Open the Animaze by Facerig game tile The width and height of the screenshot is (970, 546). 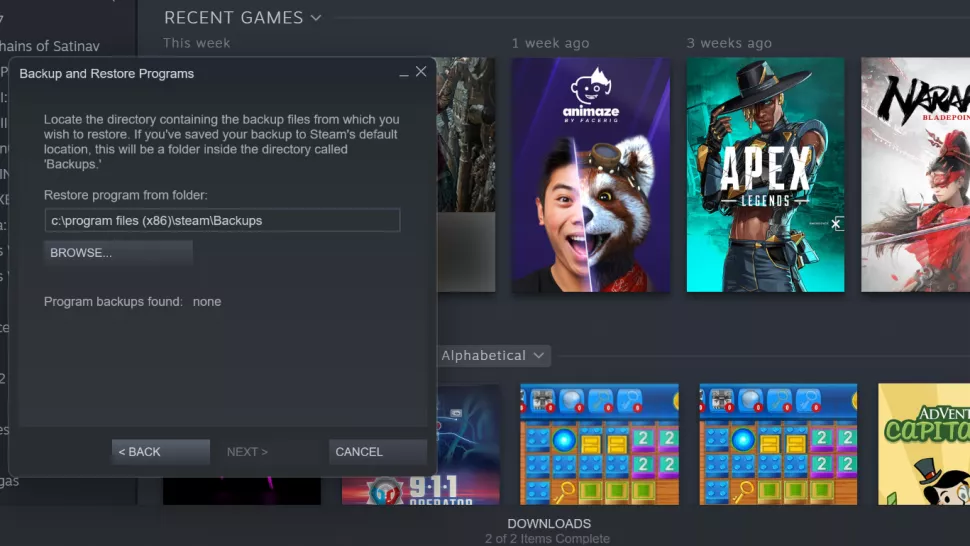tap(591, 175)
